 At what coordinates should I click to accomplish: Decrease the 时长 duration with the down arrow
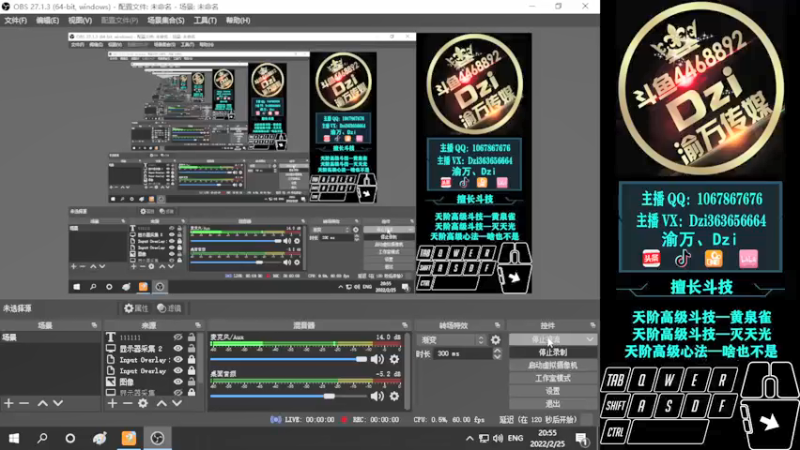pyautogui.click(x=497, y=357)
